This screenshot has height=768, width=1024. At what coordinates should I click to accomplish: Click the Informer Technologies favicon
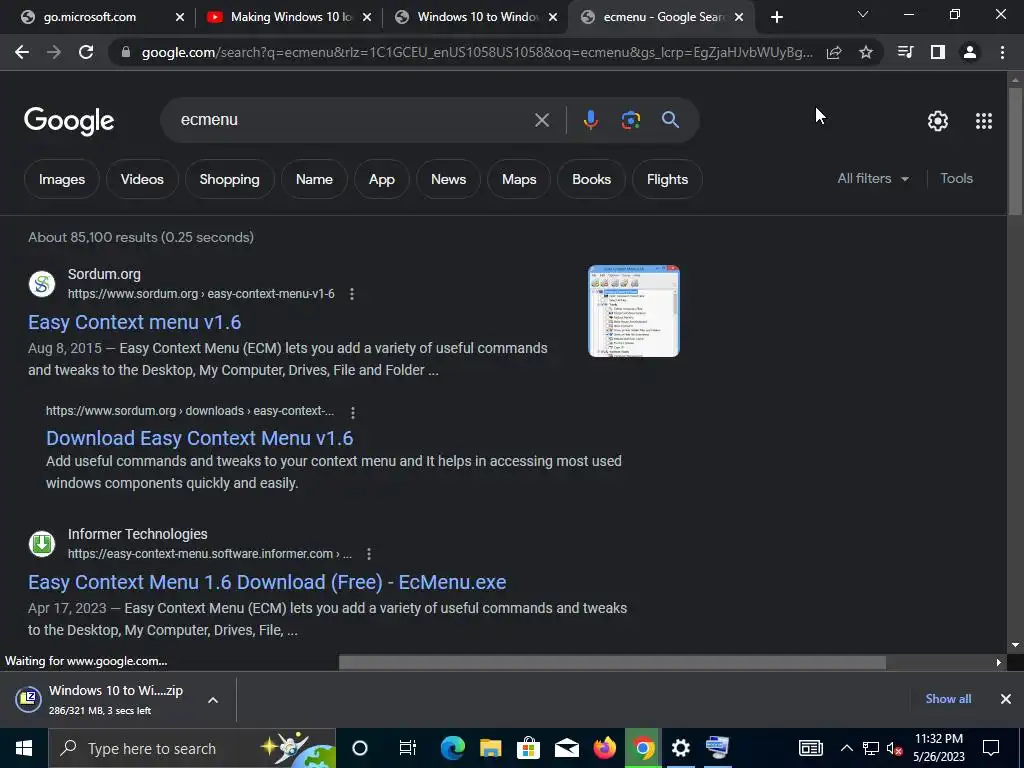click(x=42, y=544)
